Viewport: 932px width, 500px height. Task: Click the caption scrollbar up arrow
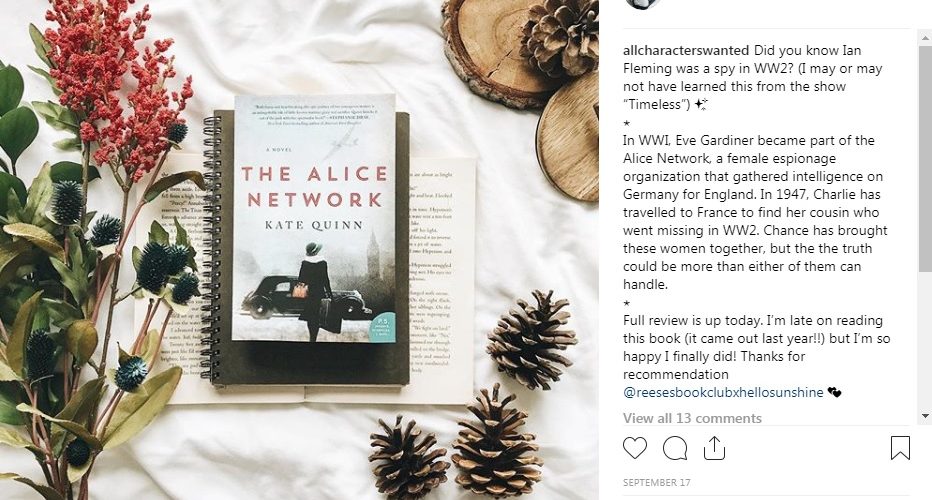[x=925, y=37]
